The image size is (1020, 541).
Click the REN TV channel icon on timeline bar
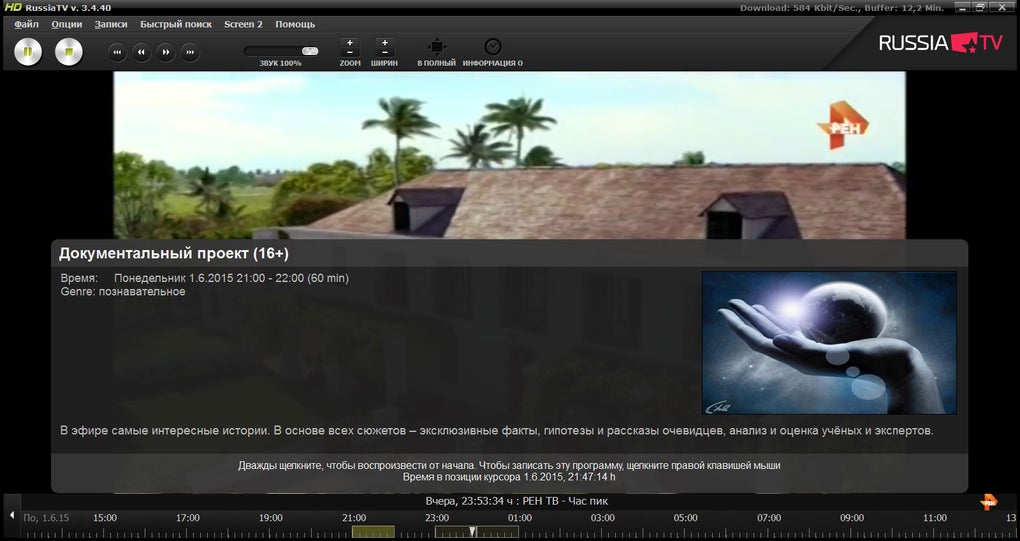point(988,501)
